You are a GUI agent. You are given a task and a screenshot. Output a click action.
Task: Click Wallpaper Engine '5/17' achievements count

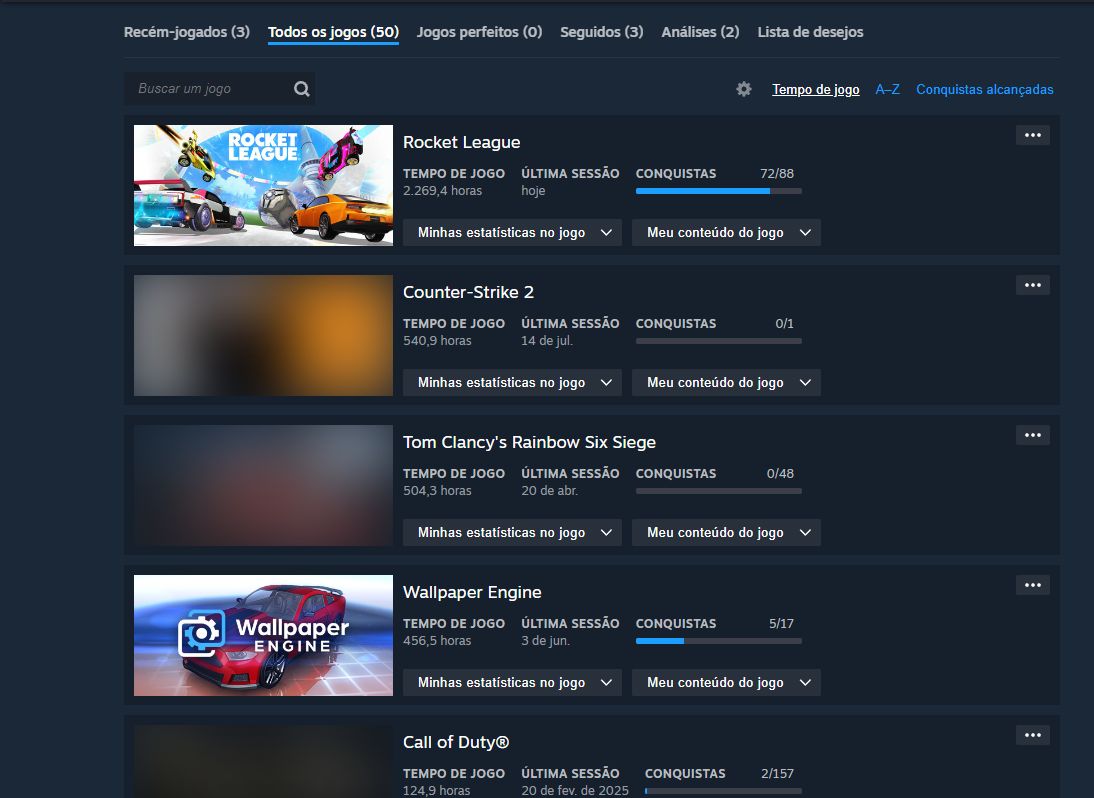(781, 624)
